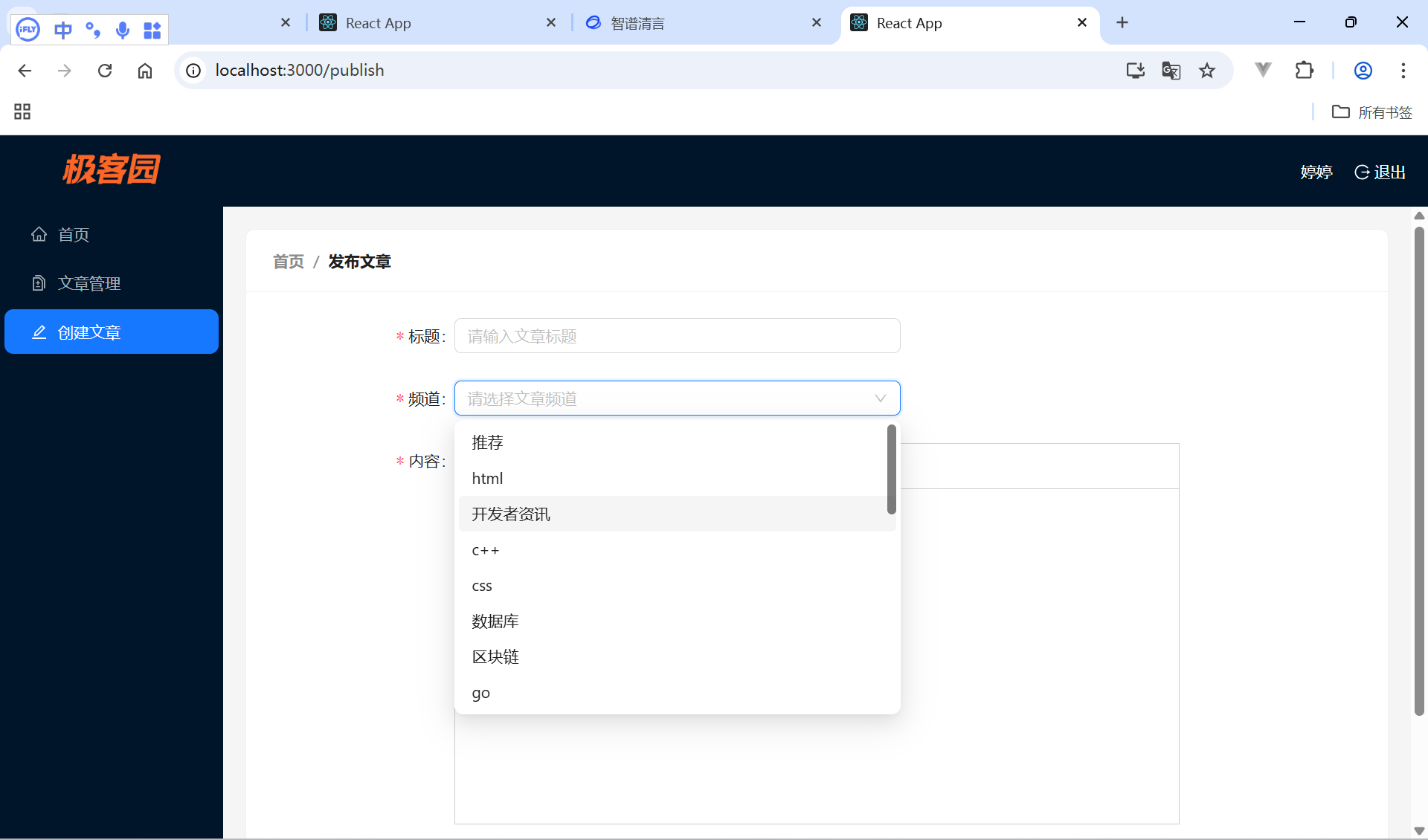Screen dimensions: 1428x840
Task: Open the Google Translate page icon
Action: tap(1171, 71)
